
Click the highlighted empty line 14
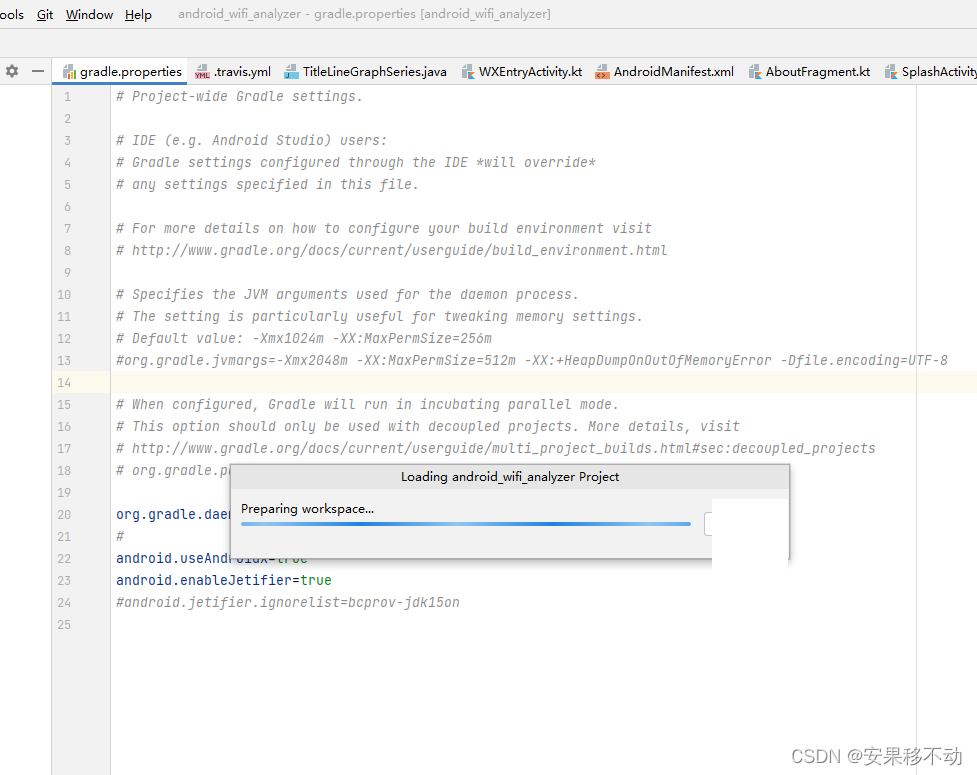pos(300,382)
